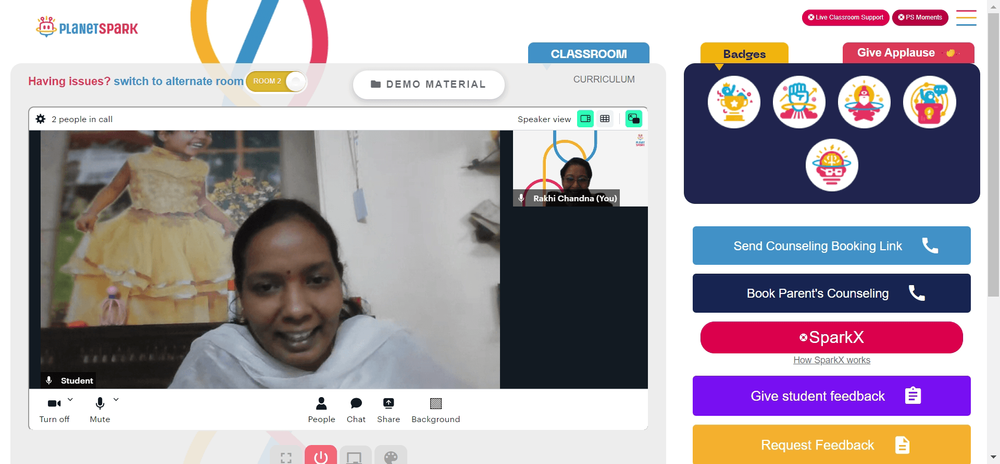Image resolution: width=1000 pixels, height=464 pixels.
Task: Award the raised fist badge
Action: pos(799,102)
